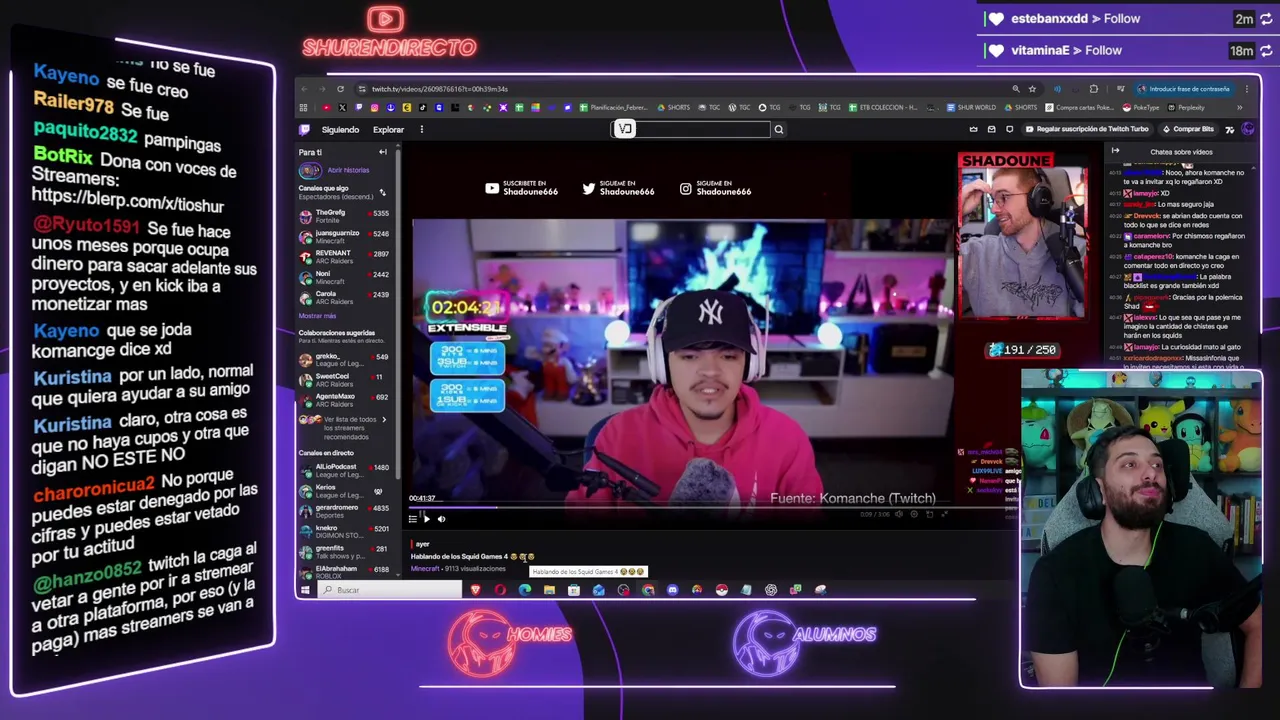1280x720 pixels.
Task: Open Prime loot crown icon
Action: pyautogui.click(x=974, y=129)
